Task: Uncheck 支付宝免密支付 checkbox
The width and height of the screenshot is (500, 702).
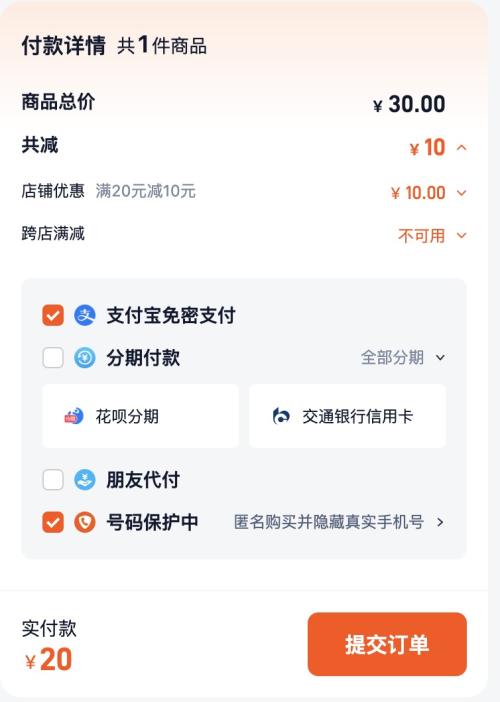Action: [x=53, y=315]
